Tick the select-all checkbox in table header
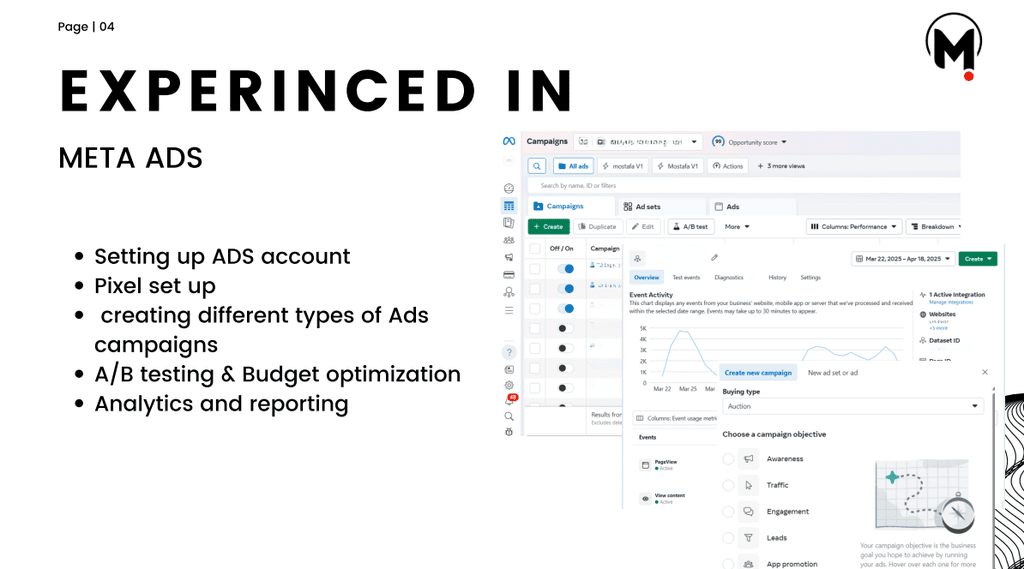 (x=535, y=248)
